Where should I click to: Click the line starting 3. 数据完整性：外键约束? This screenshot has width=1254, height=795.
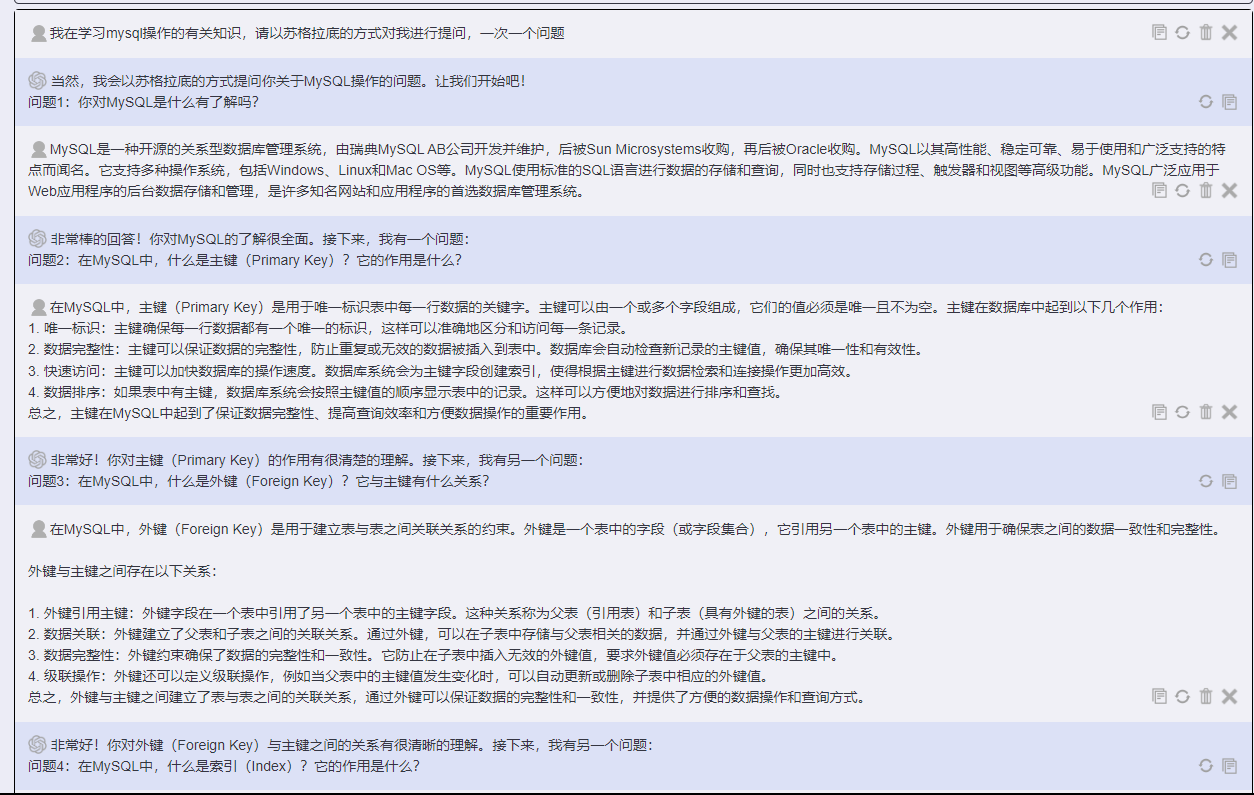pyautogui.click(x=432, y=655)
